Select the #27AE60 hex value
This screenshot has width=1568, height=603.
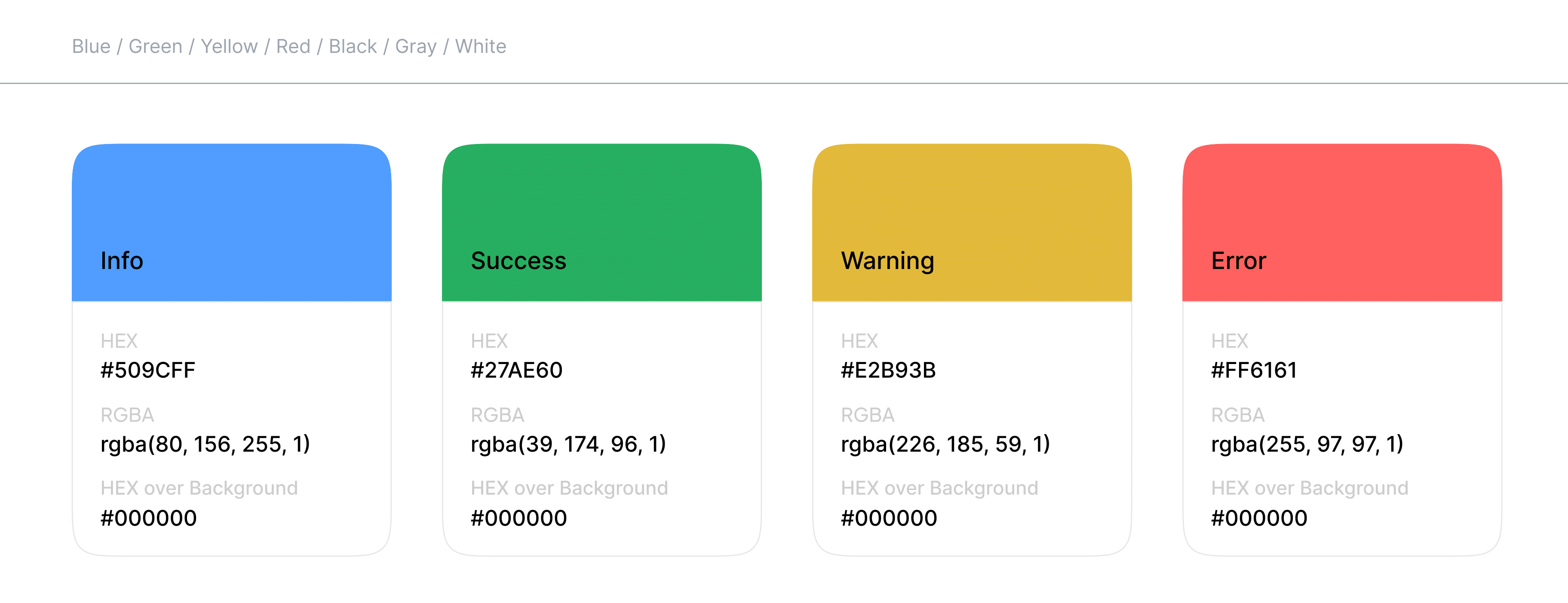(x=516, y=370)
